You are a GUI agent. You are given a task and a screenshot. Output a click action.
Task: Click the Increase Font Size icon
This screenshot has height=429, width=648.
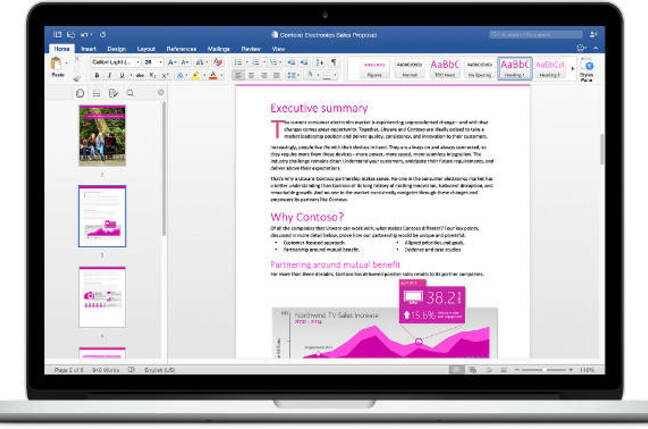(x=172, y=62)
